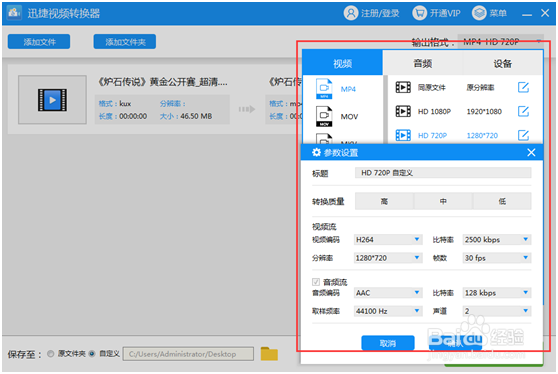Open the 菜单 layered menu icon
558x374 pixels.
[x=479, y=13]
